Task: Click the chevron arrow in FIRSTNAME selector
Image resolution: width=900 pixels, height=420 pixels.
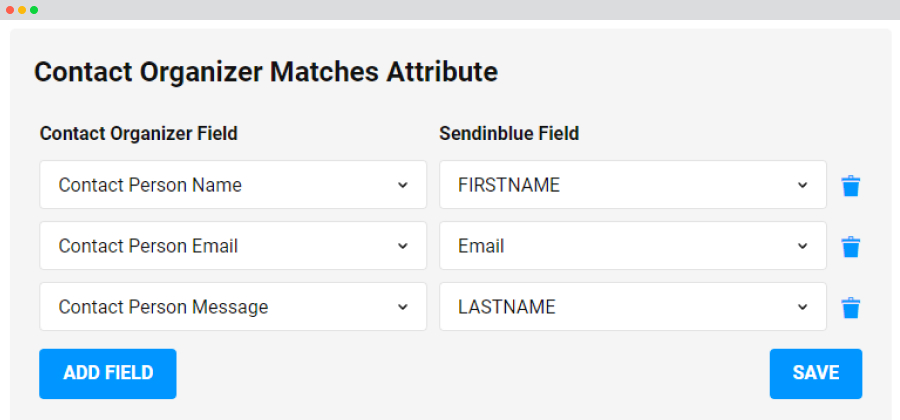Action: tap(802, 185)
